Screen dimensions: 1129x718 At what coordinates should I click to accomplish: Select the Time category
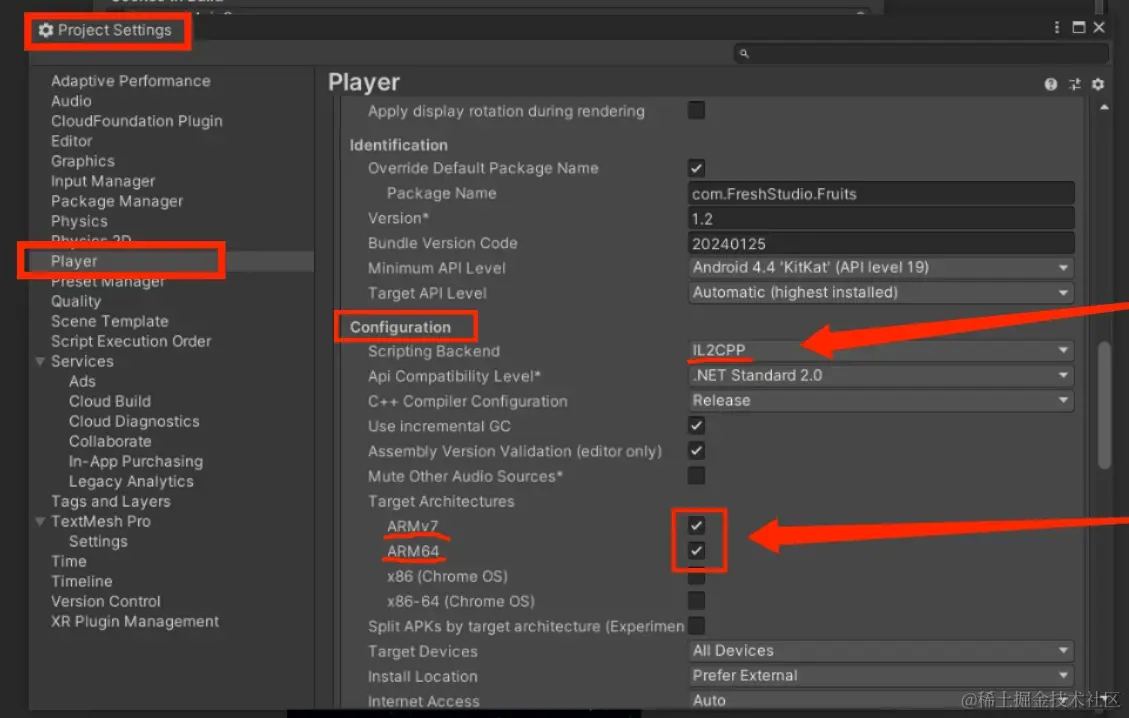click(68, 562)
